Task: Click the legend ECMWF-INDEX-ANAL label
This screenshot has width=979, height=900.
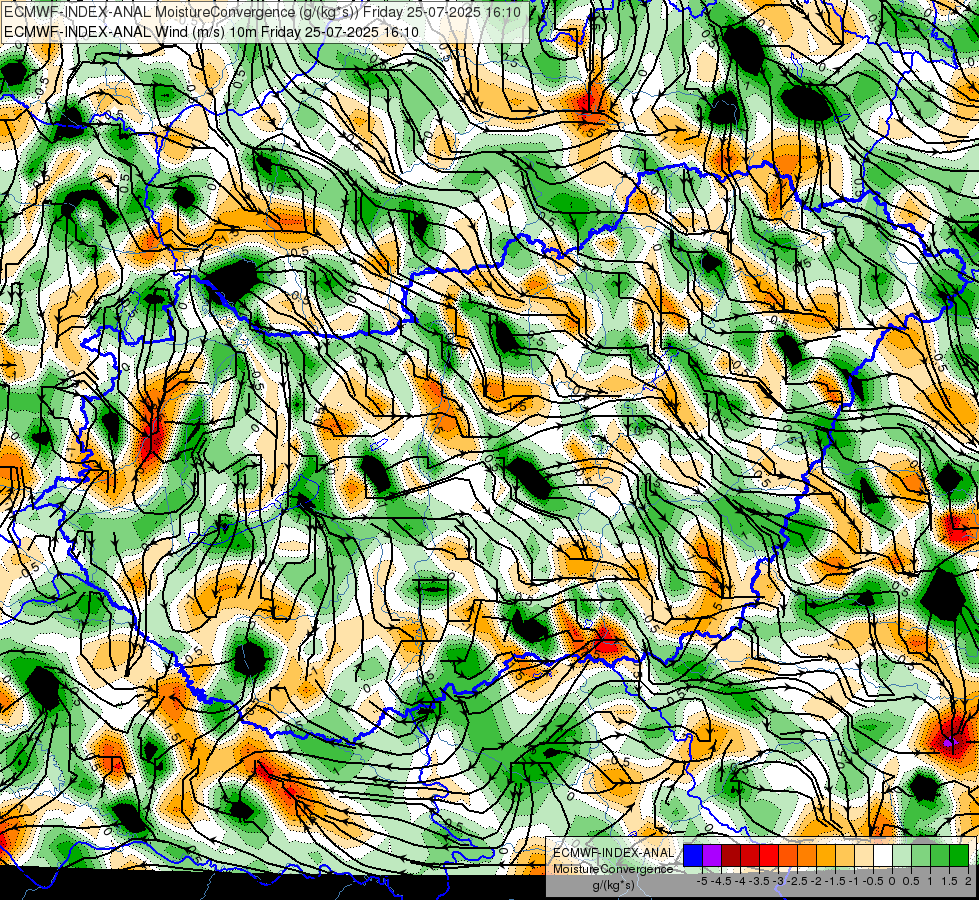Action: [x=614, y=853]
